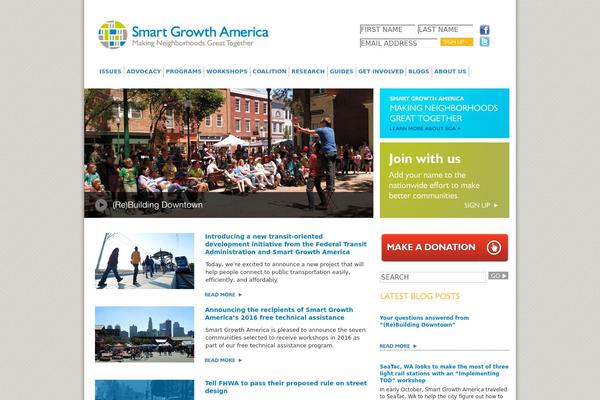Click the First Name field
The height and width of the screenshot is (400, 600).
tap(387, 29)
